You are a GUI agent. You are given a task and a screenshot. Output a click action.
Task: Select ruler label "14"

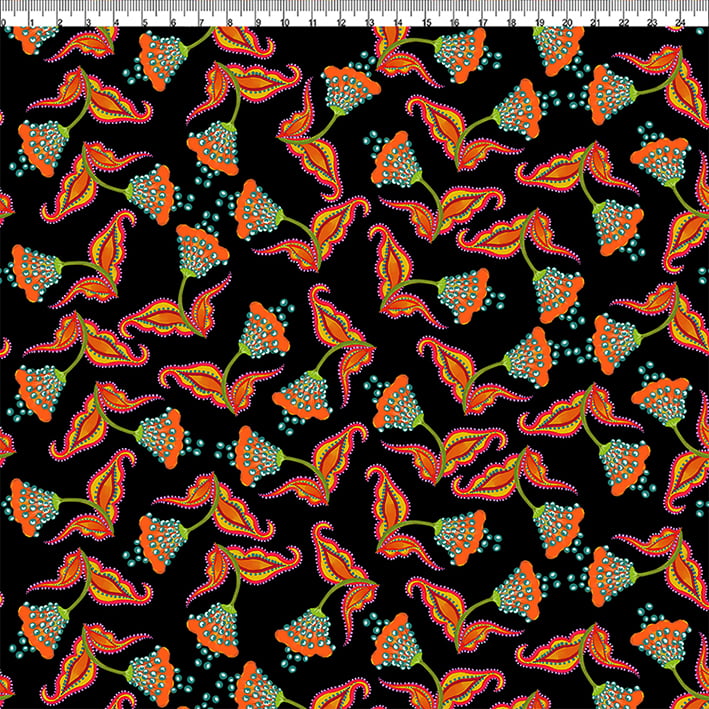(x=398, y=23)
